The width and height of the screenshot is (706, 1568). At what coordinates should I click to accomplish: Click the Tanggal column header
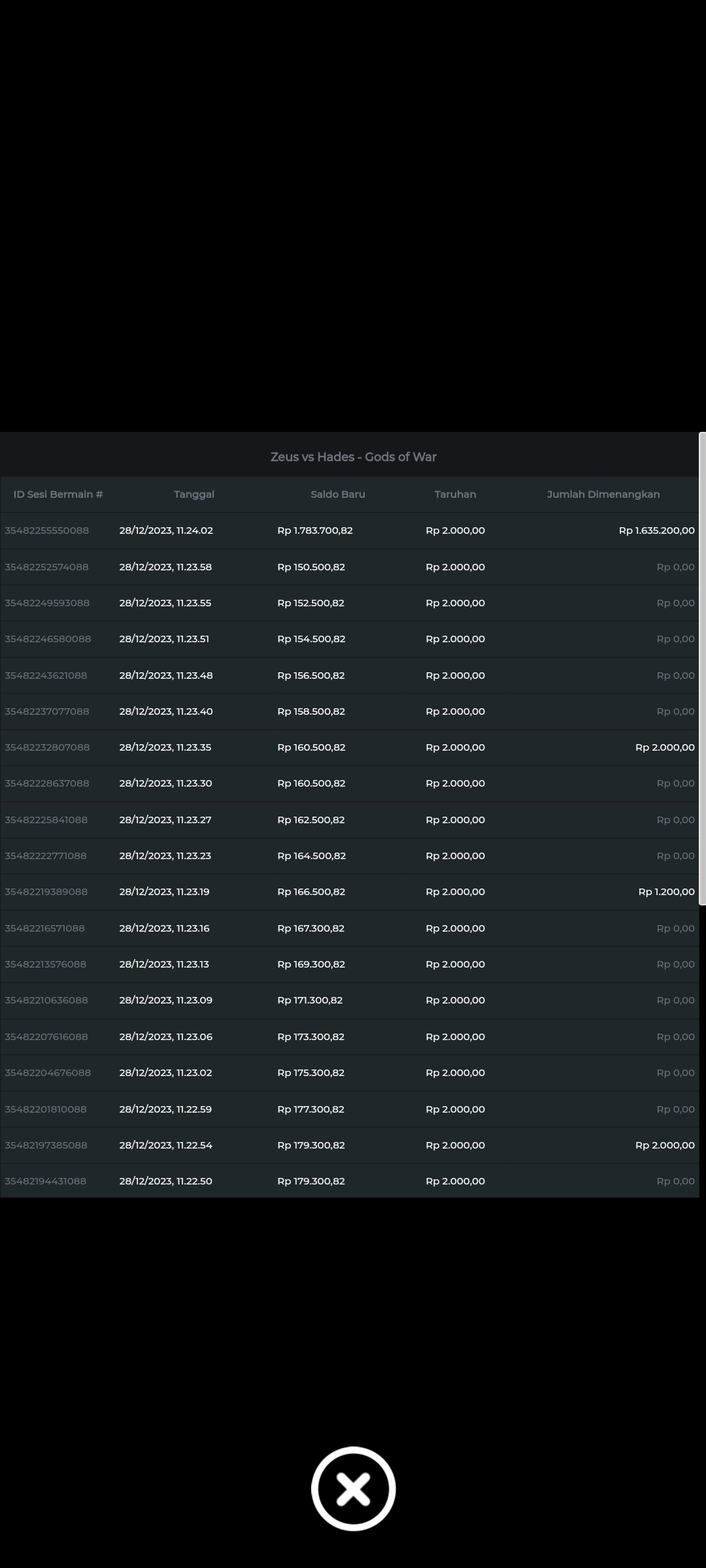pyautogui.click(x=194, y=495)
